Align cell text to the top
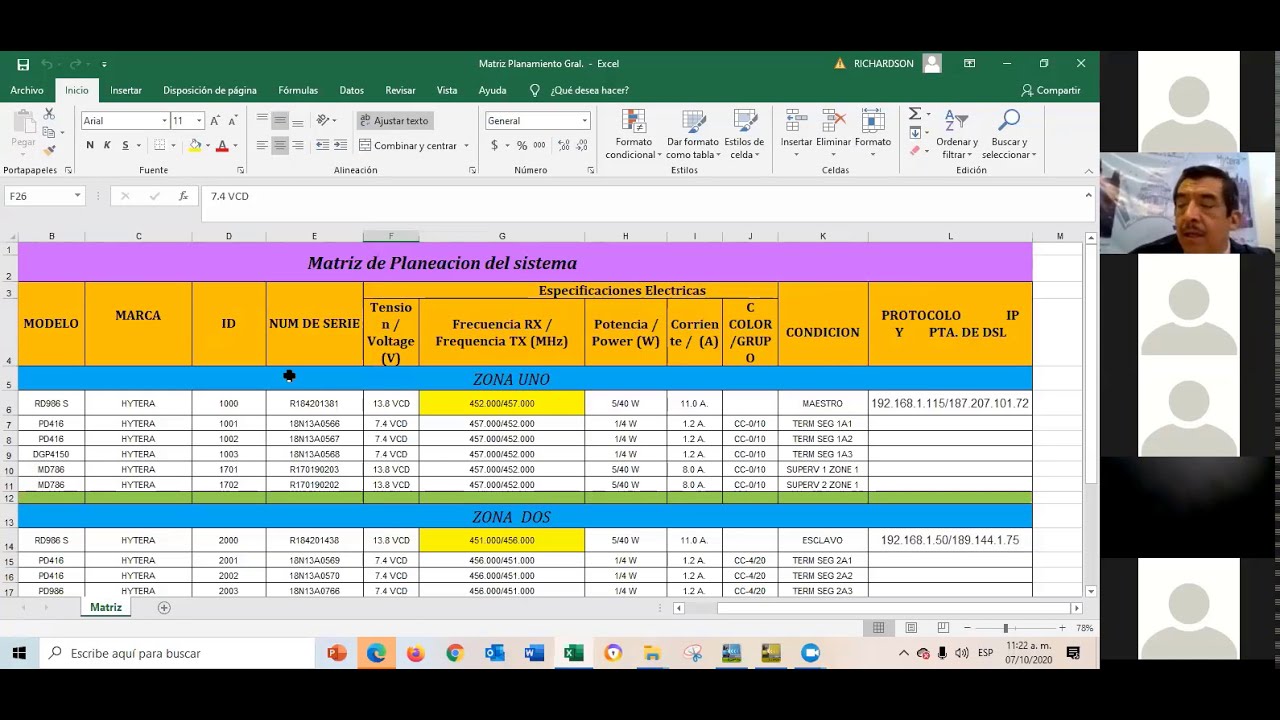Image resolution: width=1280 pixels, height=720 pixels. pyautogui.click(x=262, y=120)
